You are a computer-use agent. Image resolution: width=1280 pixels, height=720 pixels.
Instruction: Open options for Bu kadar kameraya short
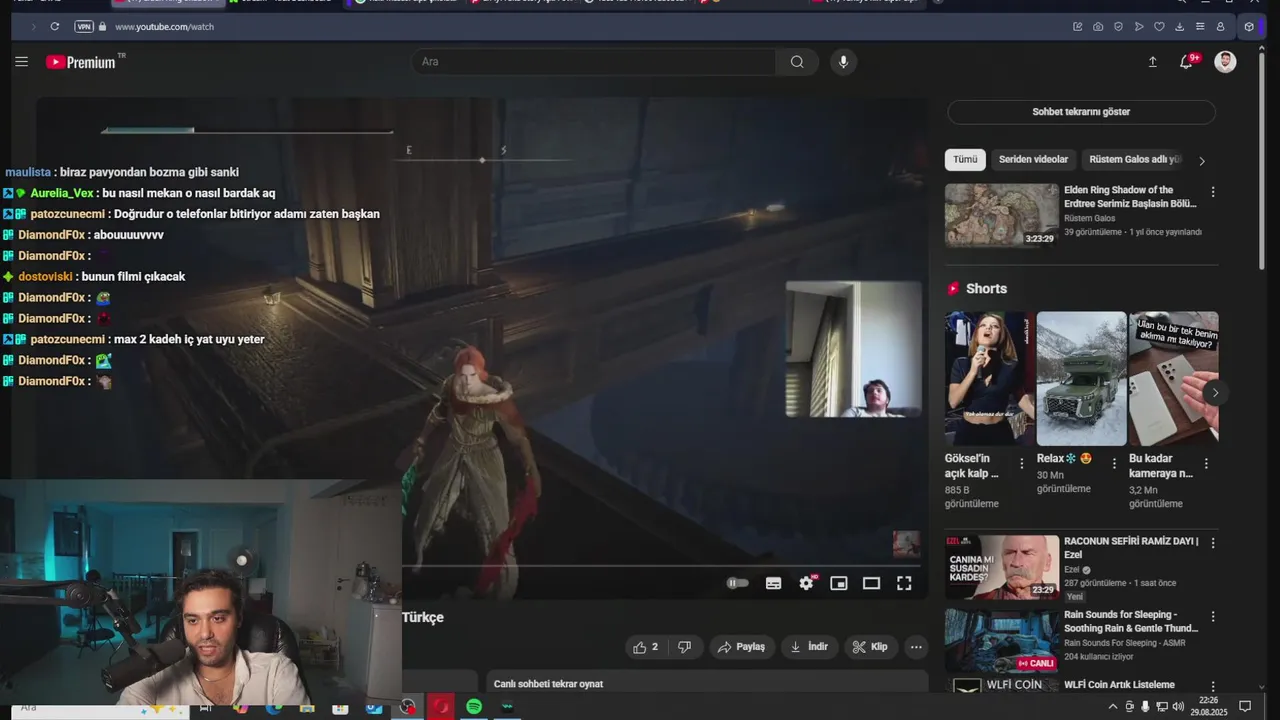[1206, 463]
